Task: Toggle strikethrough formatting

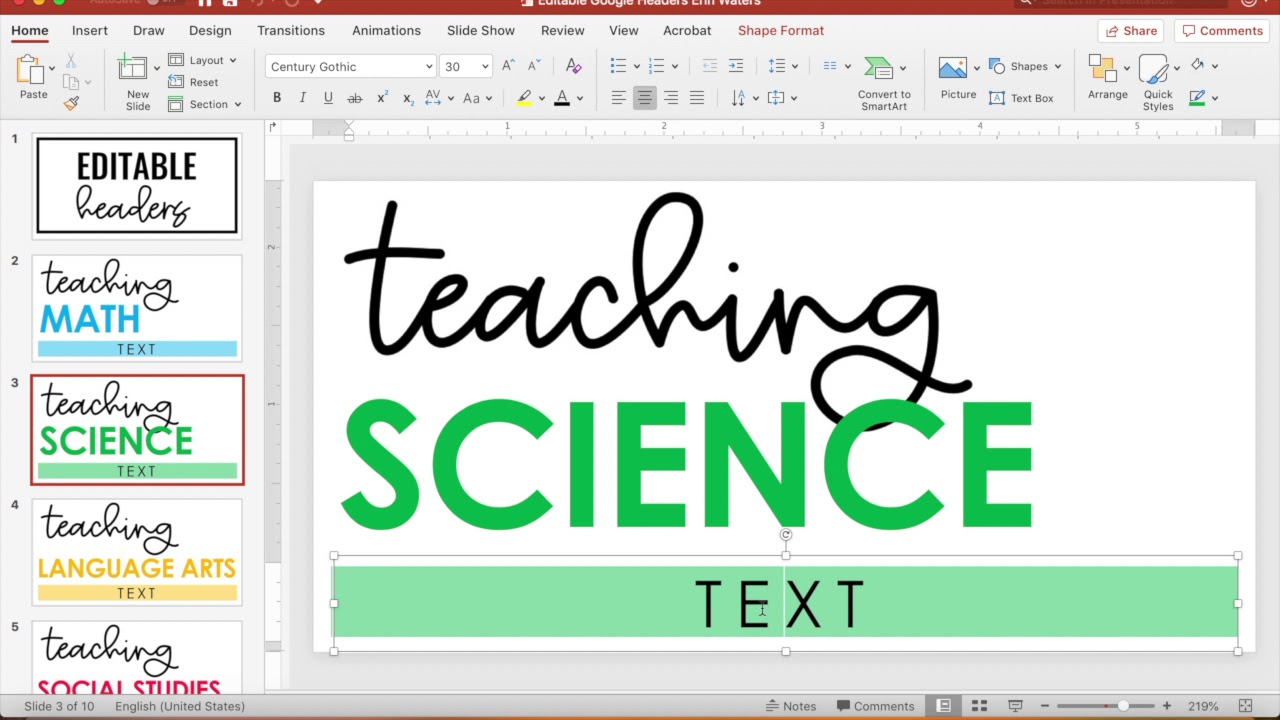Action: pos(354,98)
